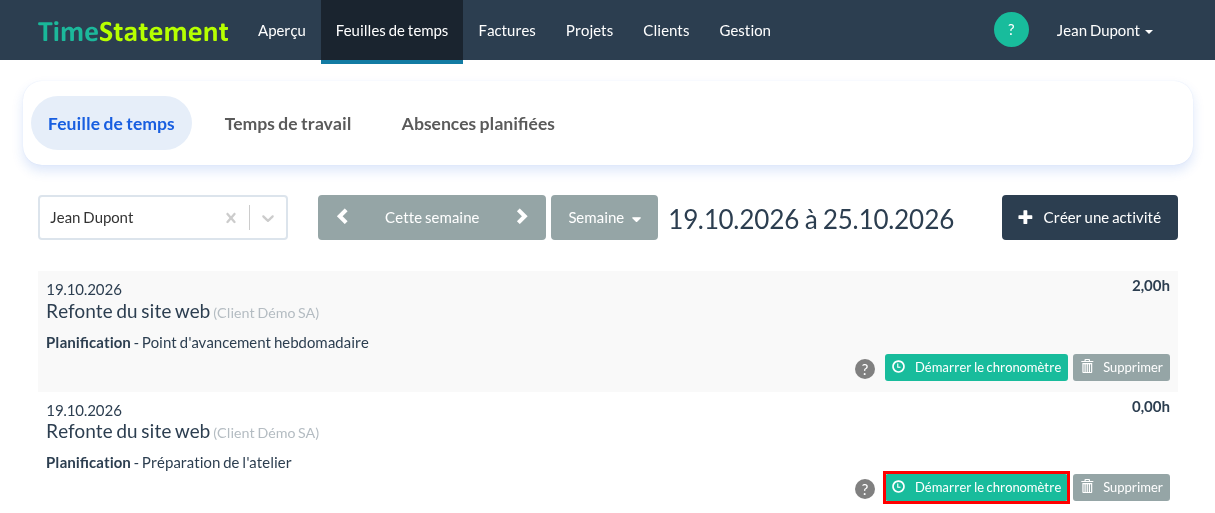Click the text Point d'avancement hebdomadaire
This screenshot has width=1215, height=513.
(x=255, y=343)
